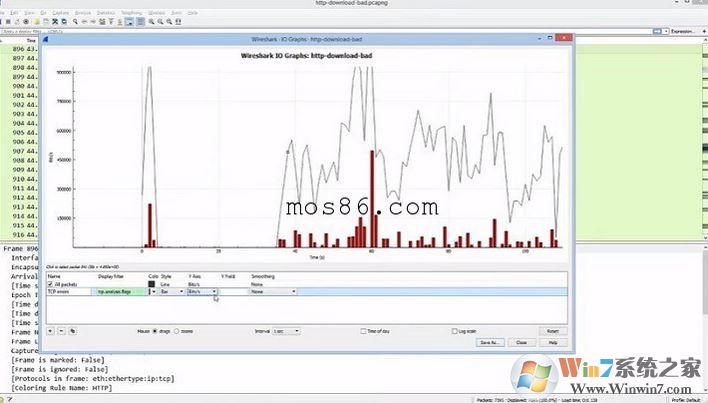The width and height of the screenshot is (708, 403).
Task: Toggle auto scroll during live capture
Action: coord(130,22)
